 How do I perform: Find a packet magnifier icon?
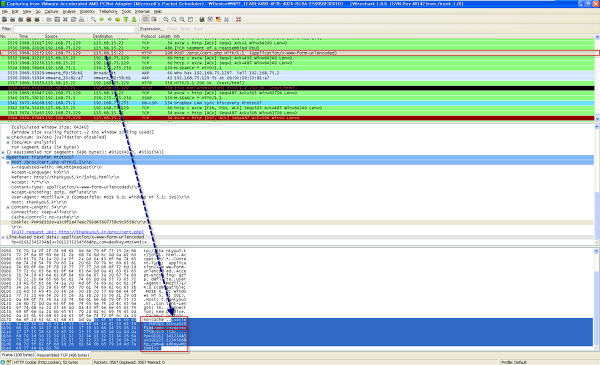click(x=93, y=20)
